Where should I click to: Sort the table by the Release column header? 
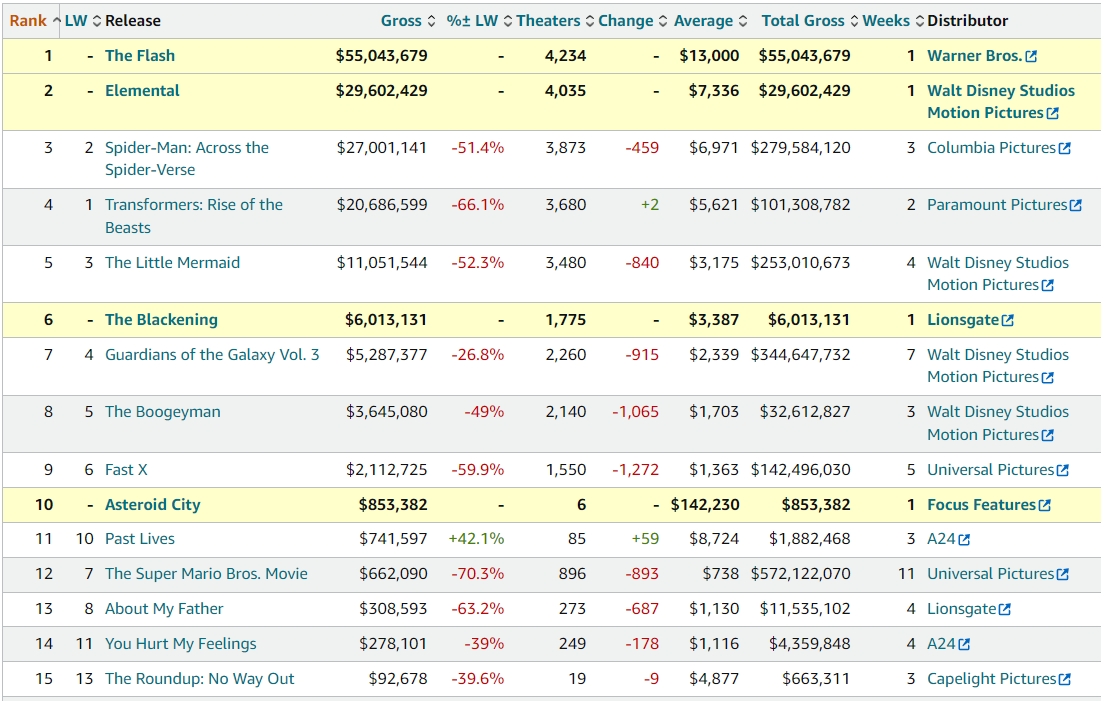(x=132, y=21)
